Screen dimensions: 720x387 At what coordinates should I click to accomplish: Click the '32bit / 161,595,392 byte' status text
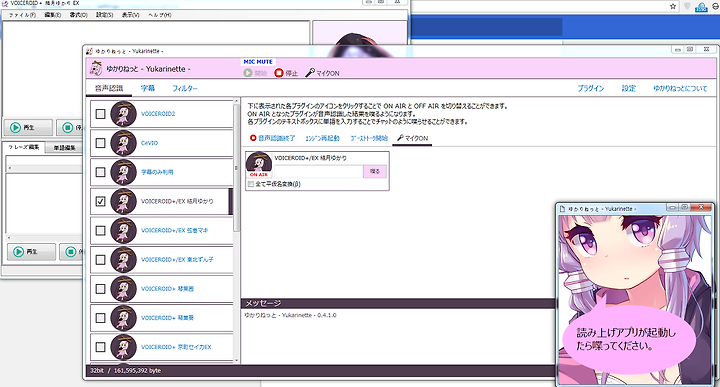pos(125,370)
